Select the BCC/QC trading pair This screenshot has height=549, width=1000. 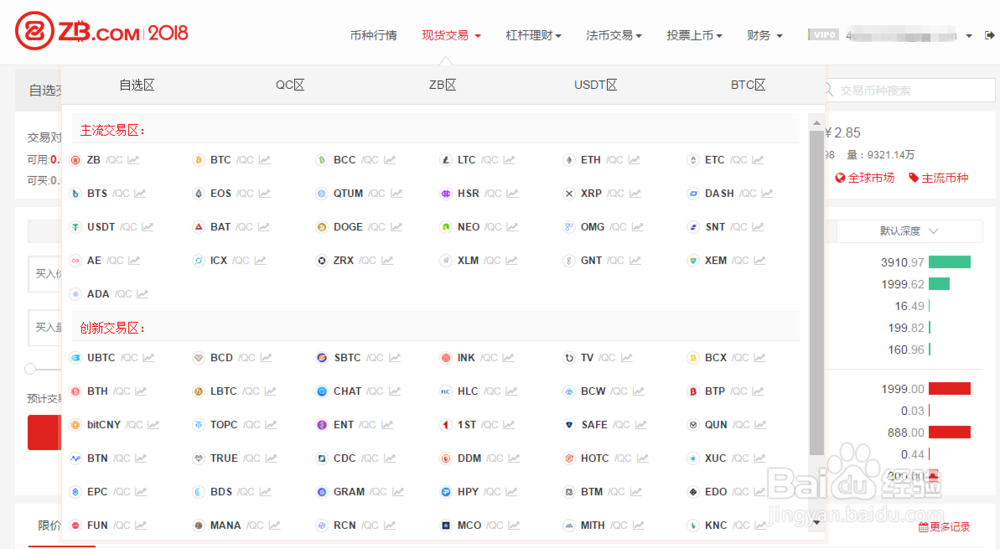[356, 160]
